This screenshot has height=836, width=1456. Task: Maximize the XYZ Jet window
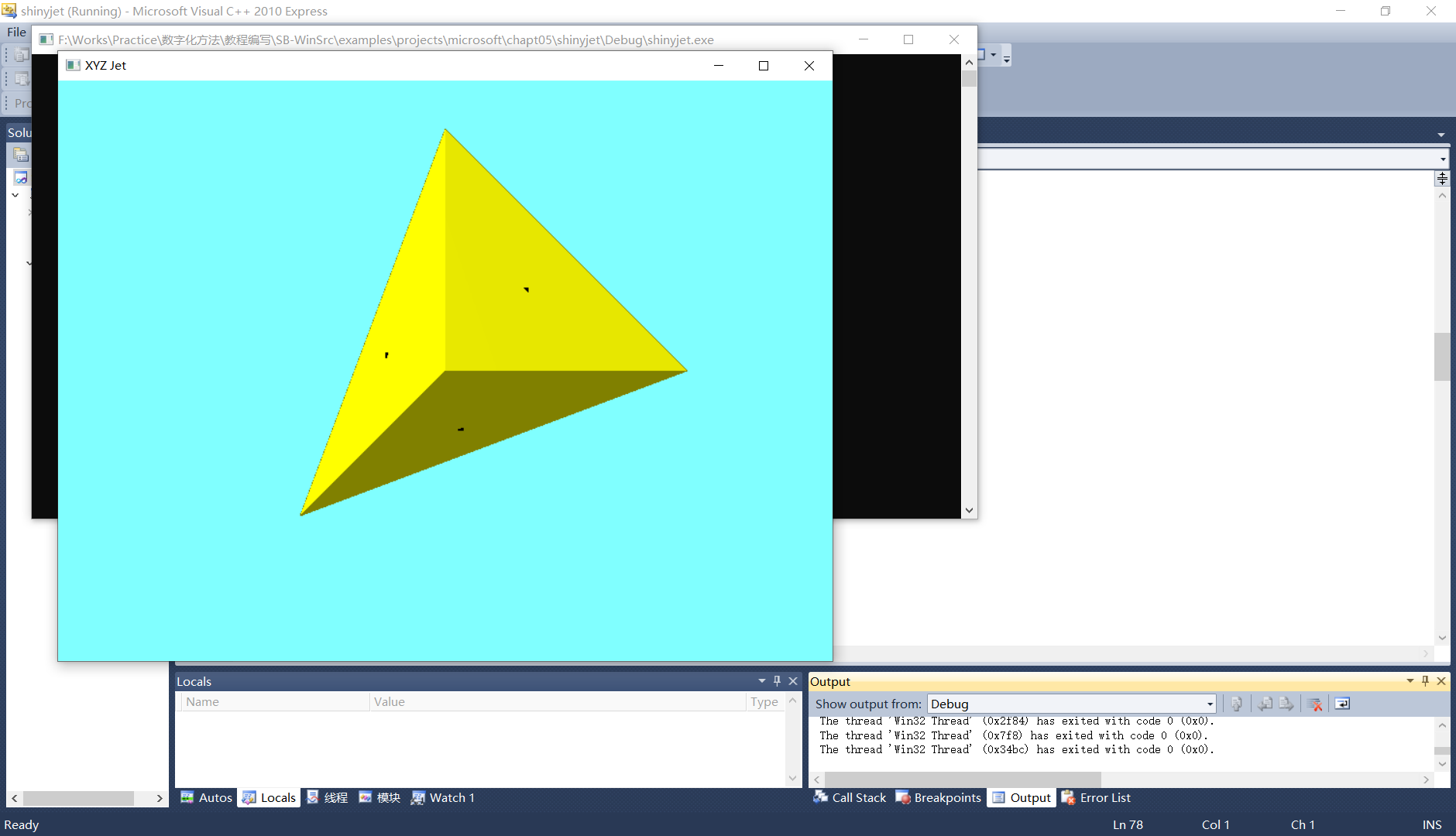pos(764,66)
